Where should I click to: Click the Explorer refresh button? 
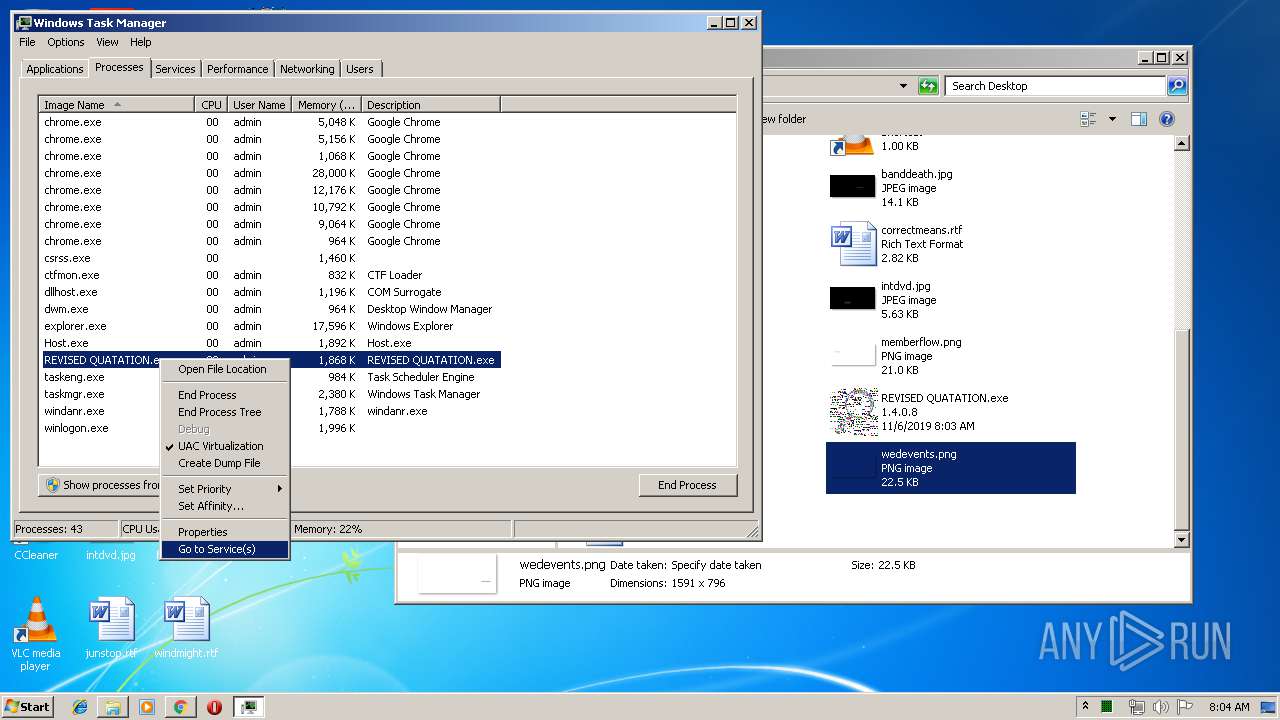(929, 86)
